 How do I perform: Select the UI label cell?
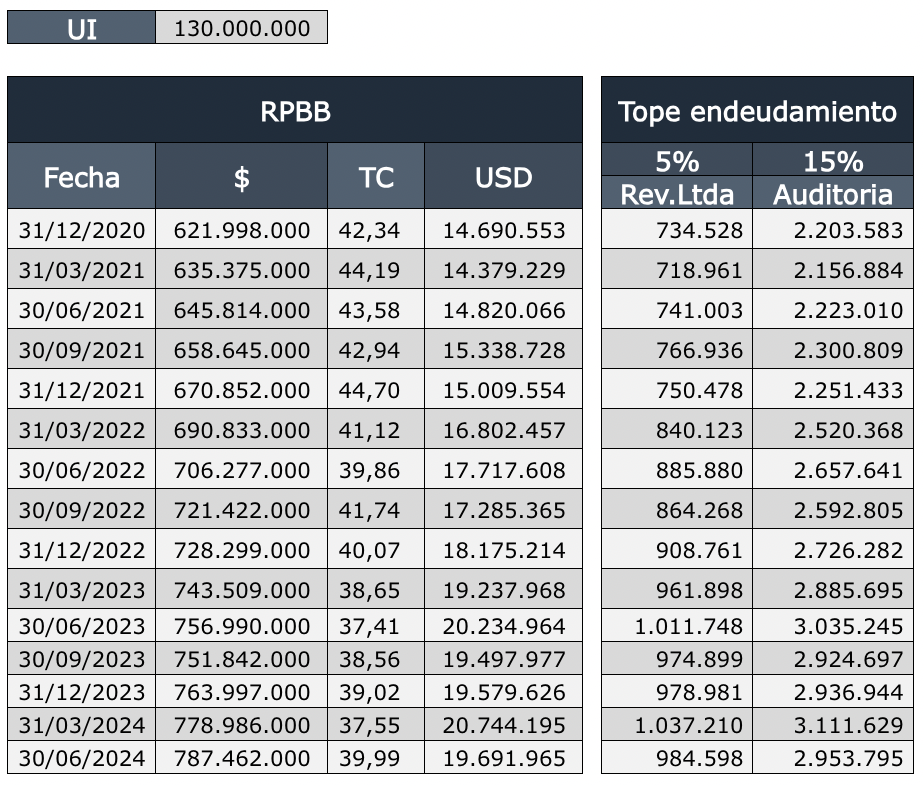click(x=82, y=28)
